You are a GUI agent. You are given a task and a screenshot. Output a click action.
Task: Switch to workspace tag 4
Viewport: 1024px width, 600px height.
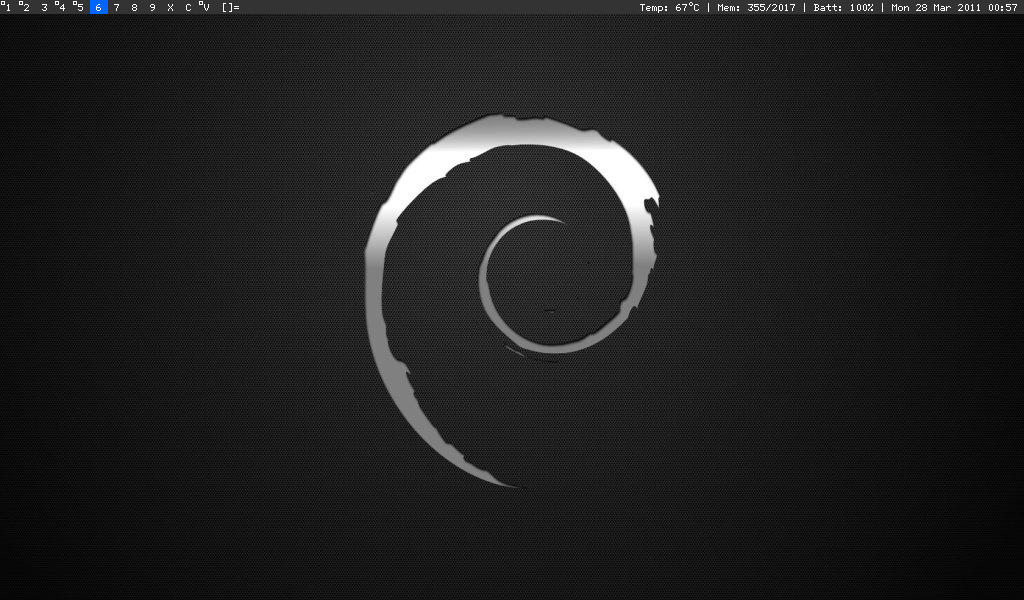pos(61,7)
